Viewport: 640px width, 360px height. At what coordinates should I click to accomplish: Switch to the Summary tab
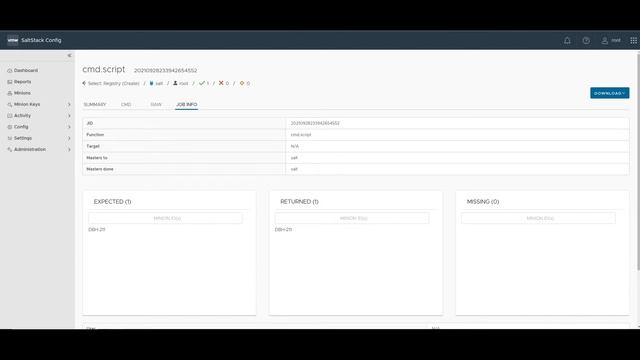95,104
